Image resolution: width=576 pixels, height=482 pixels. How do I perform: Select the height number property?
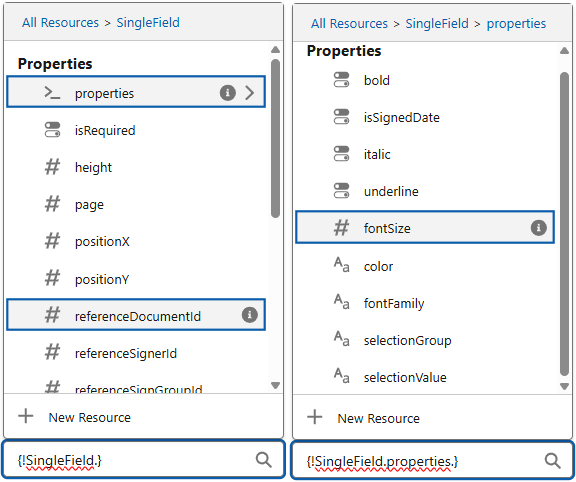click(x=136, y=167)
